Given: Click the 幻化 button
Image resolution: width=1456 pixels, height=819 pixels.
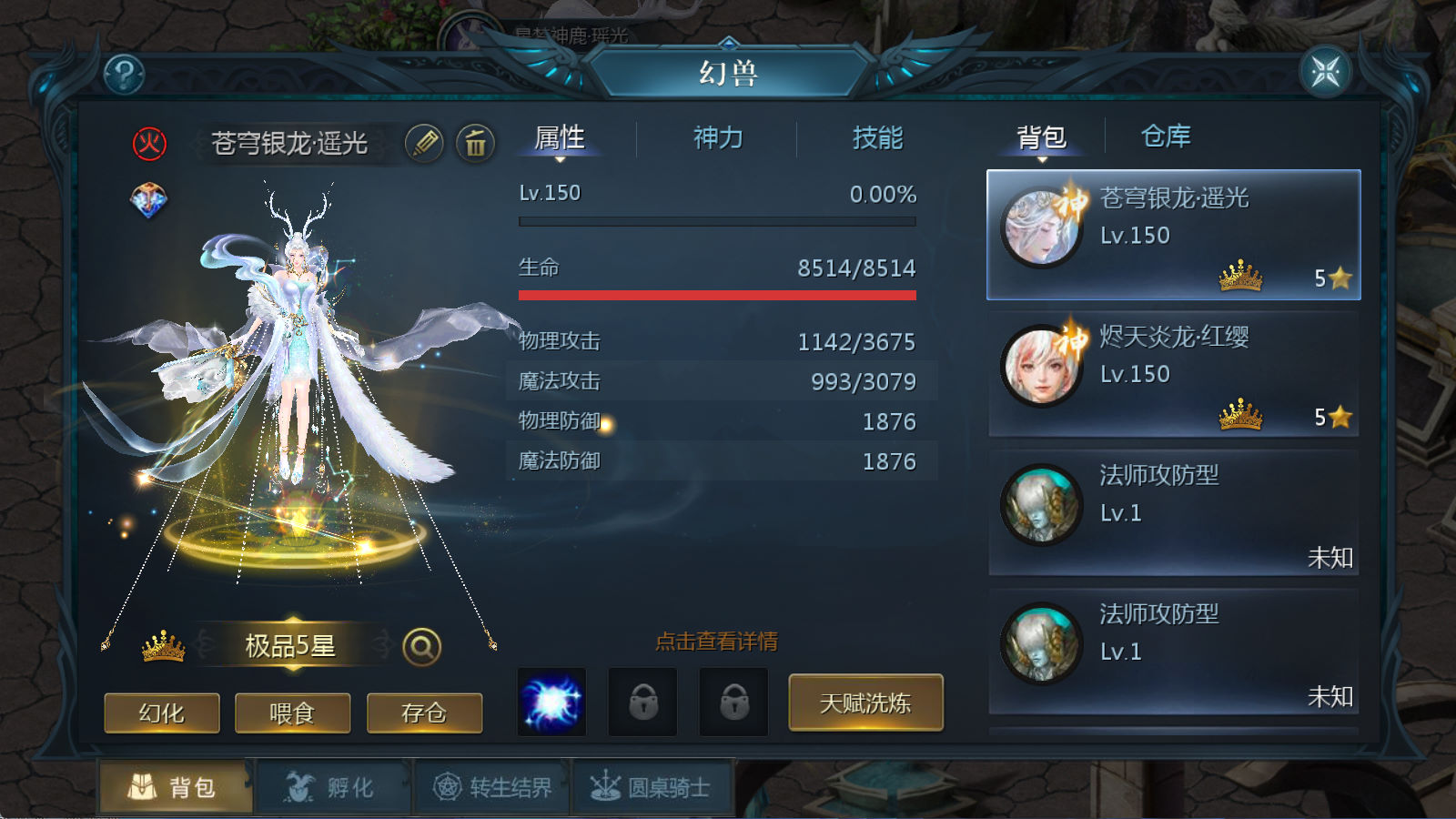Looking at the screenshot, I should coord(161,713).
